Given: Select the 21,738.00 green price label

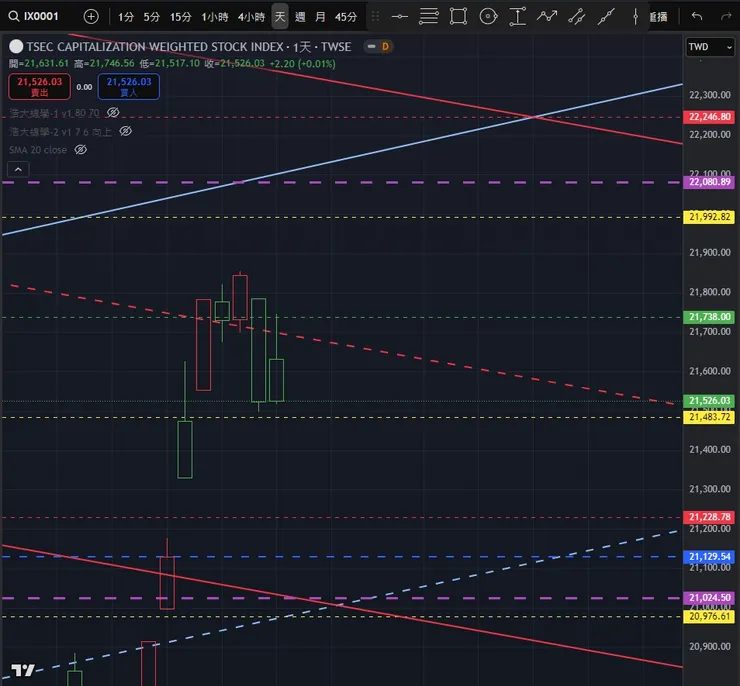Looking at the screenshot, I should point(709,317).
